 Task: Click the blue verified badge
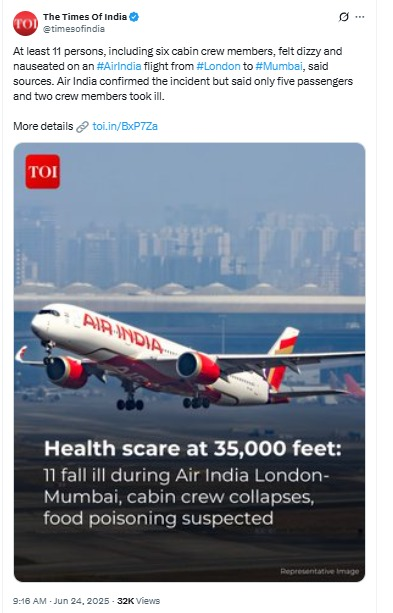click(134, 17)
